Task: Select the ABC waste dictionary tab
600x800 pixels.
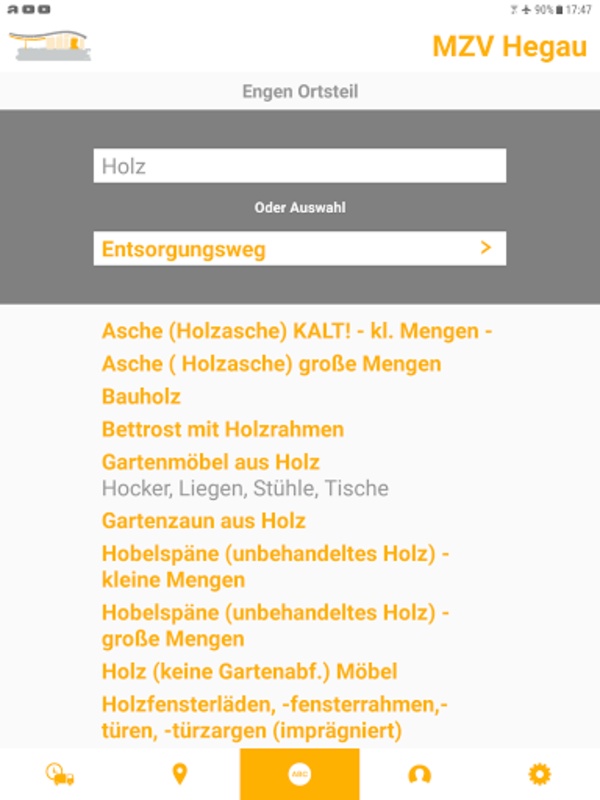Action: 299,774
